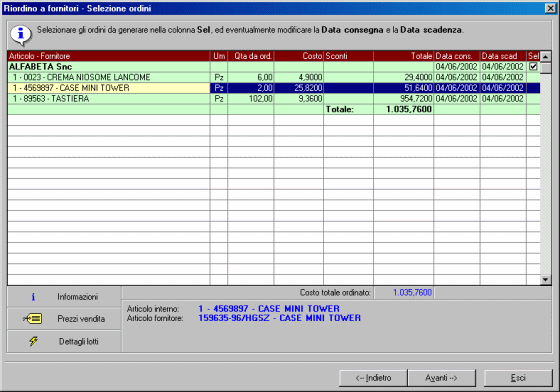This screenshot has height=392, width=560.
Task: Go back using the Indietro button
Action: pos(373,378)
